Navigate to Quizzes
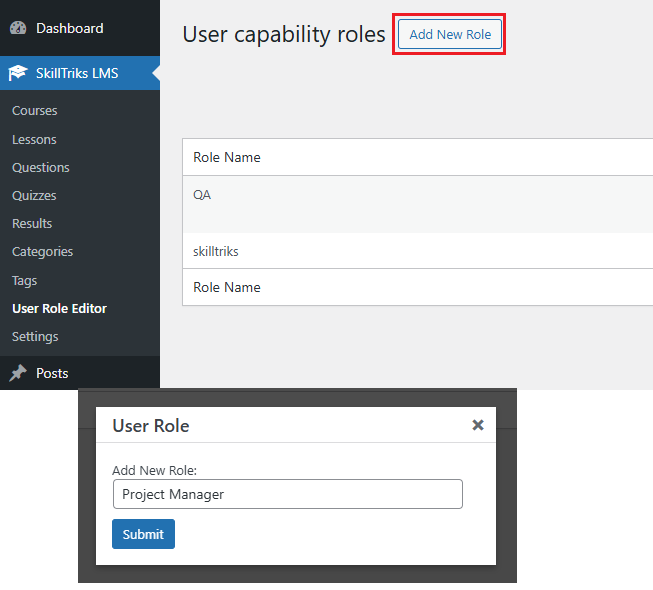This screenshot has width=653, height=590. (34, 195)
